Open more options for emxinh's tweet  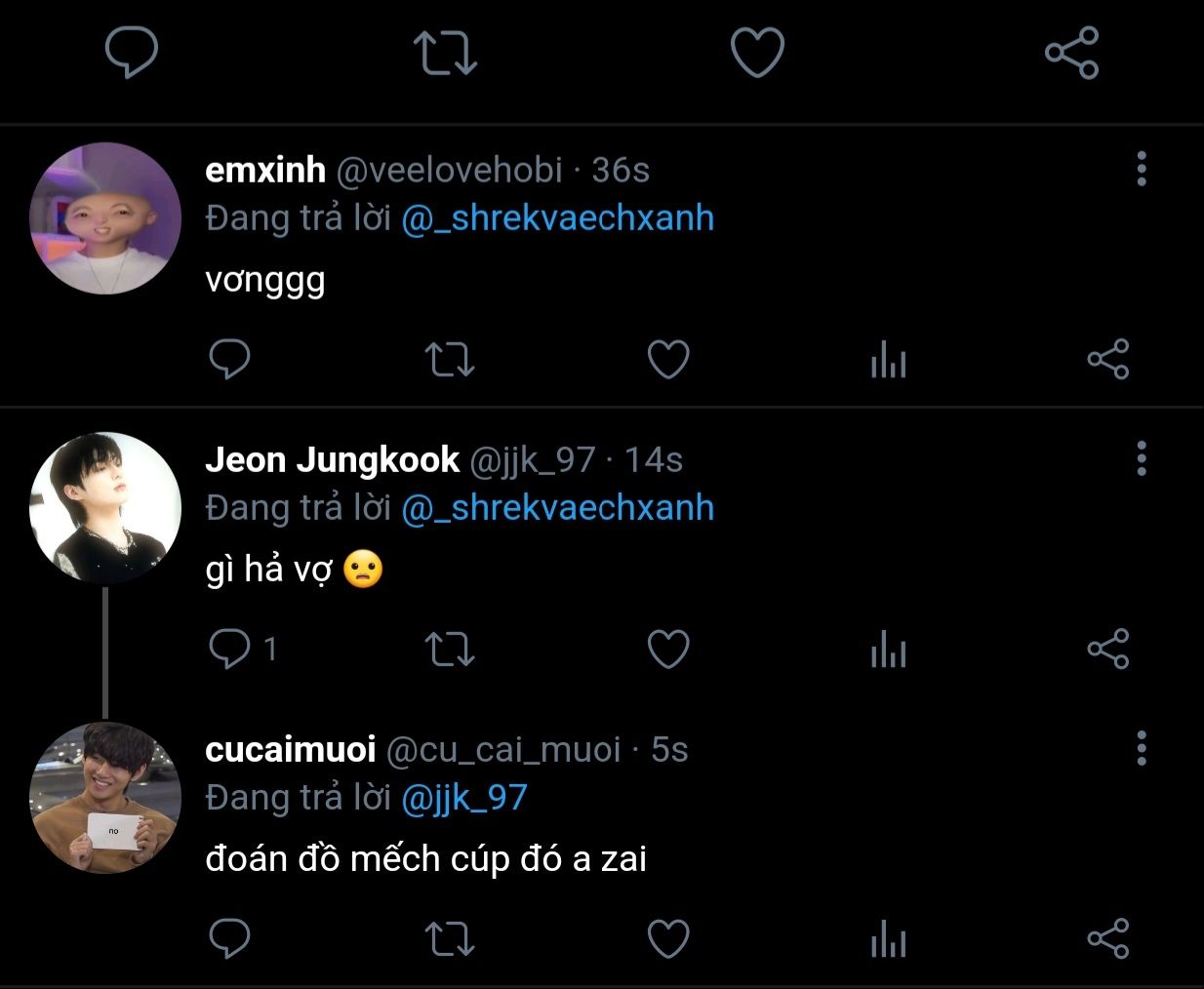pyautogui.click(x=1142, y=170)
